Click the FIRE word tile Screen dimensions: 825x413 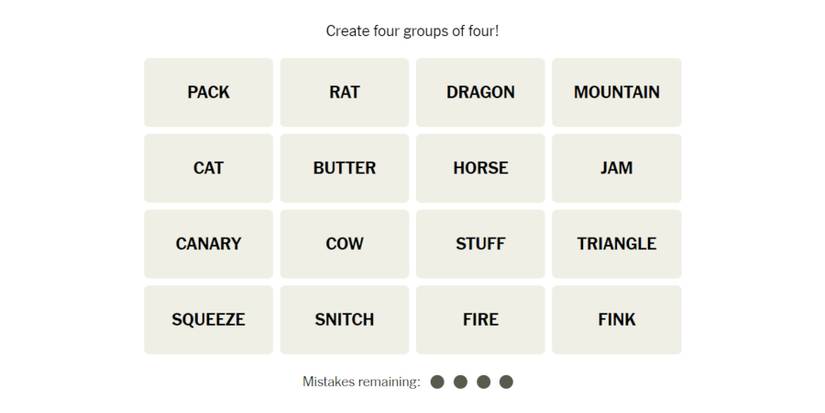point(480,320)
